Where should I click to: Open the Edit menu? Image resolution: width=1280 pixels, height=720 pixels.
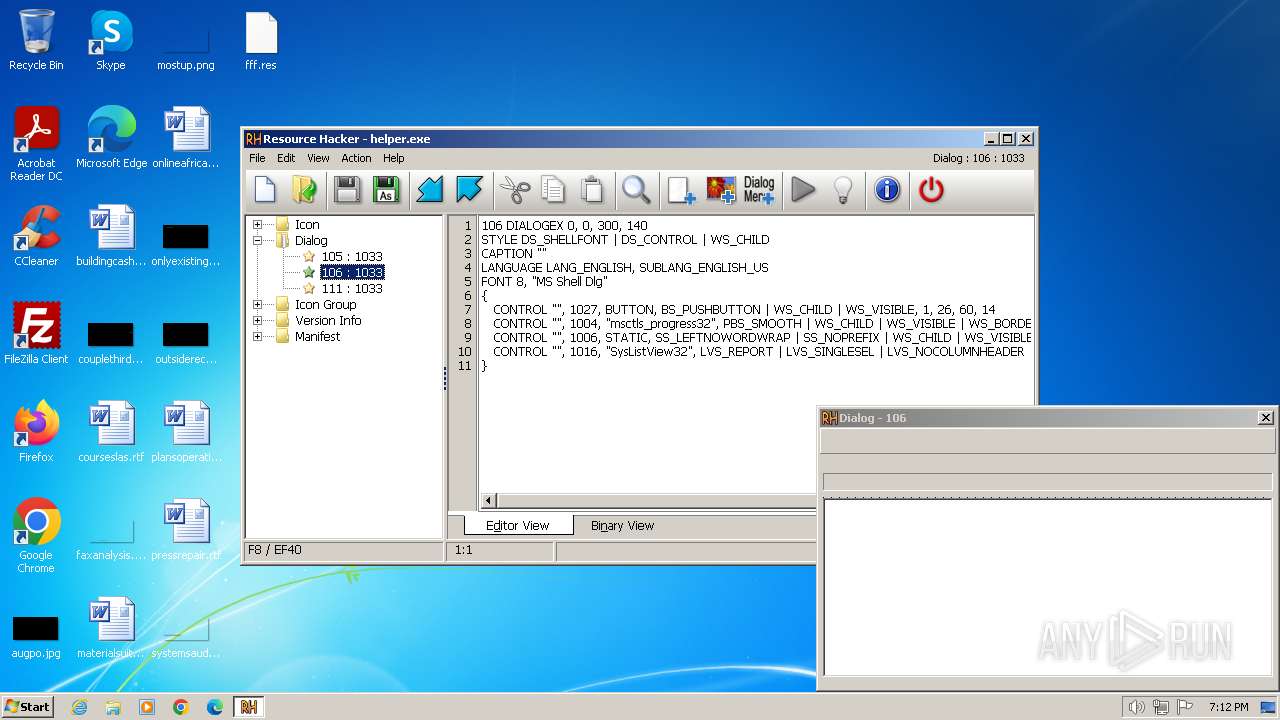tap(286, 158)
